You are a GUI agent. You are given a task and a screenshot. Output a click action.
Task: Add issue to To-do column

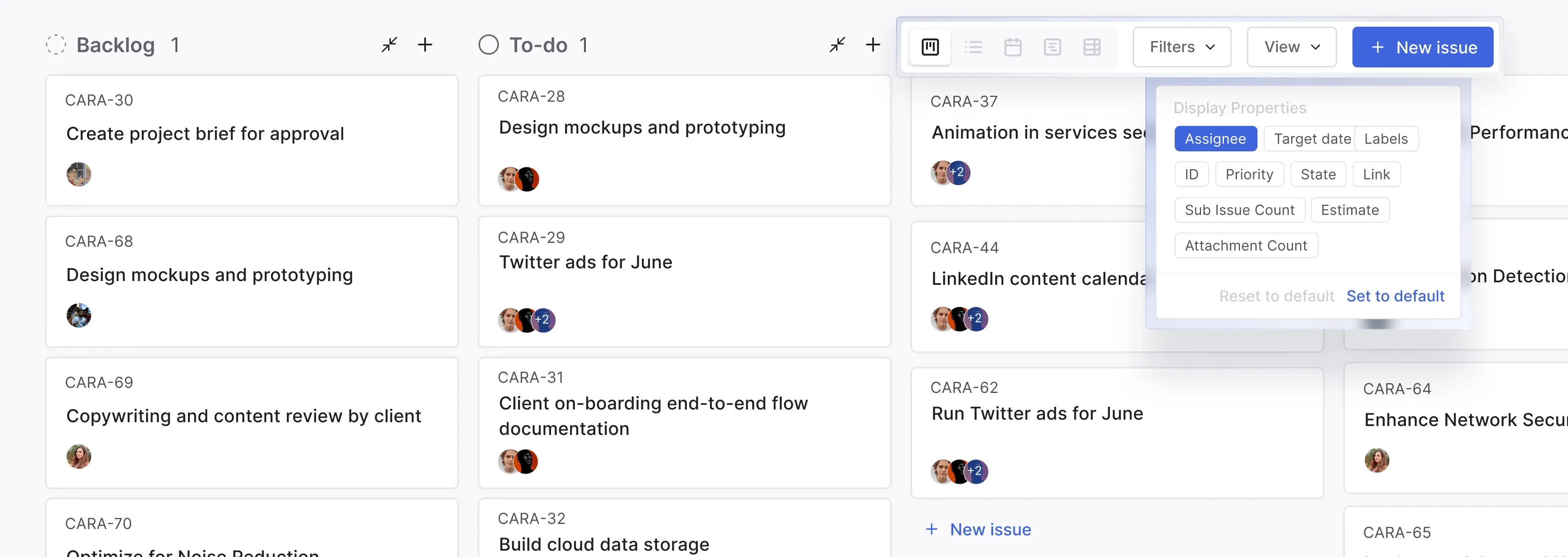click(872, 45)
